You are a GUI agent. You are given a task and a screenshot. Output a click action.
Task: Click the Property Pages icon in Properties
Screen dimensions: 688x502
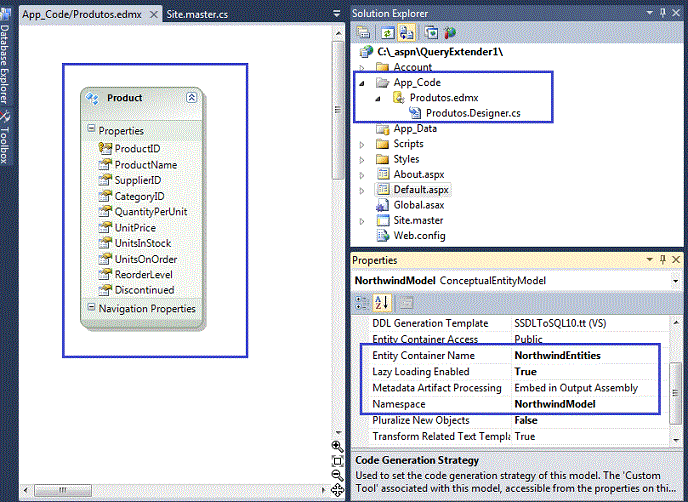pos(406,302)
